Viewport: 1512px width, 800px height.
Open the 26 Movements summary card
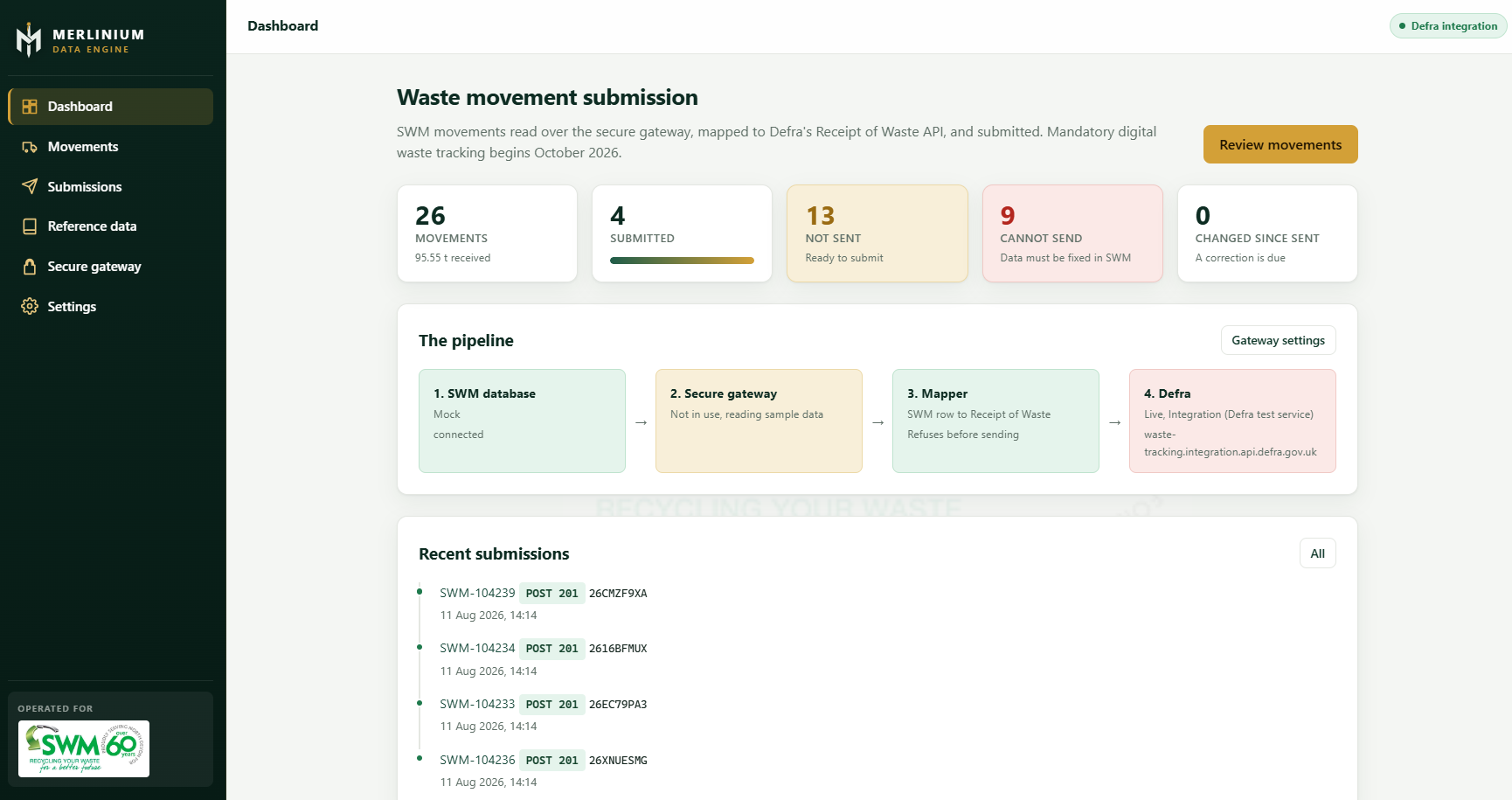[487, 233]
